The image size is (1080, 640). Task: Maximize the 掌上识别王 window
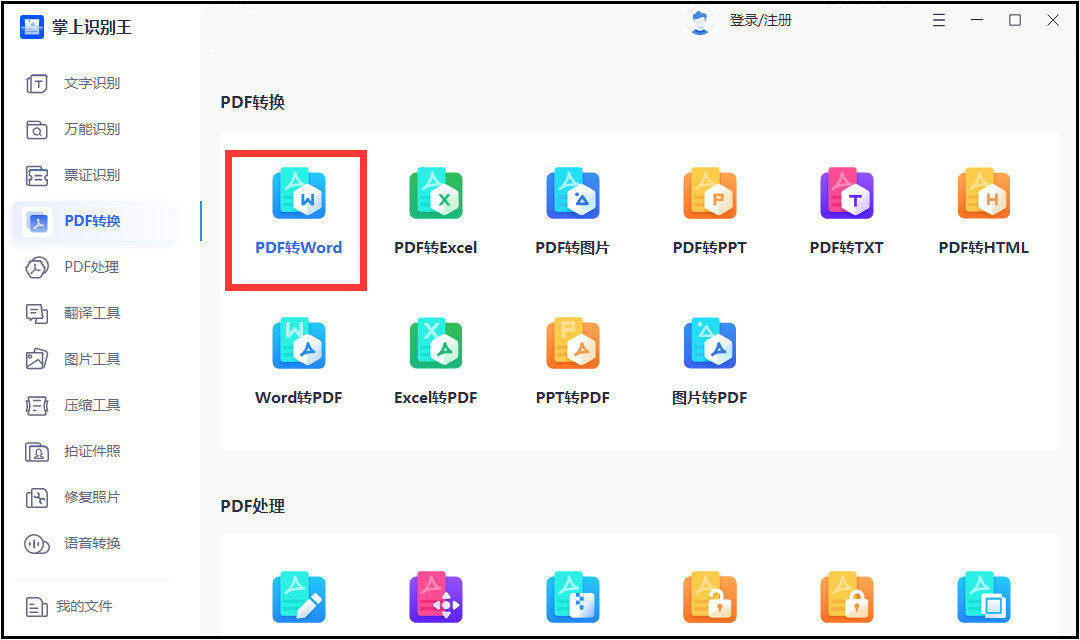coord(1015,20)
